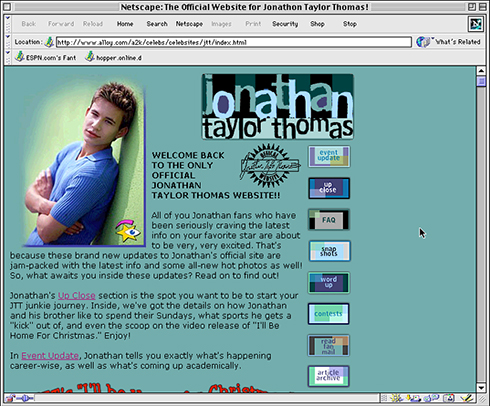Click the Stop toolbar button
Screen dimensions: 490x406
coord(350,24)
